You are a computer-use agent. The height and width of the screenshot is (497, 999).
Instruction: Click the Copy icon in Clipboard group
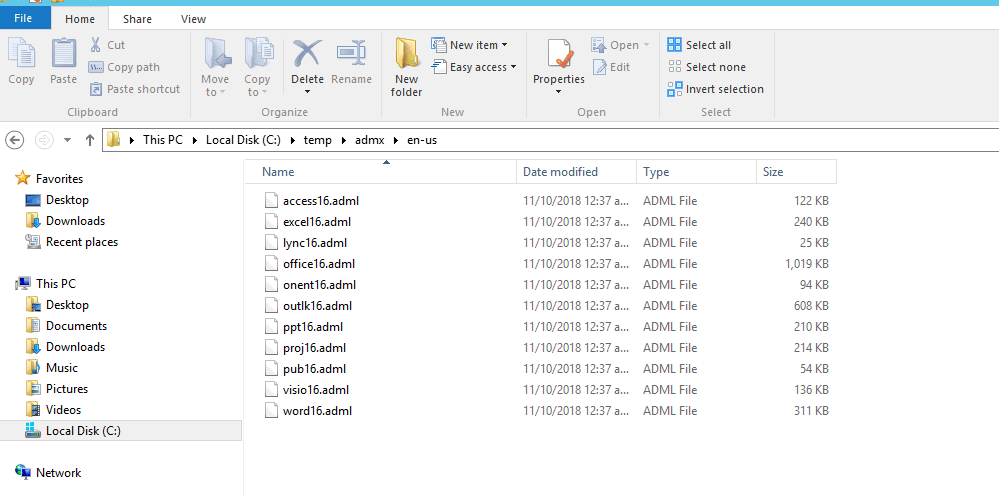pyautogui.click(x=20, y=56)
